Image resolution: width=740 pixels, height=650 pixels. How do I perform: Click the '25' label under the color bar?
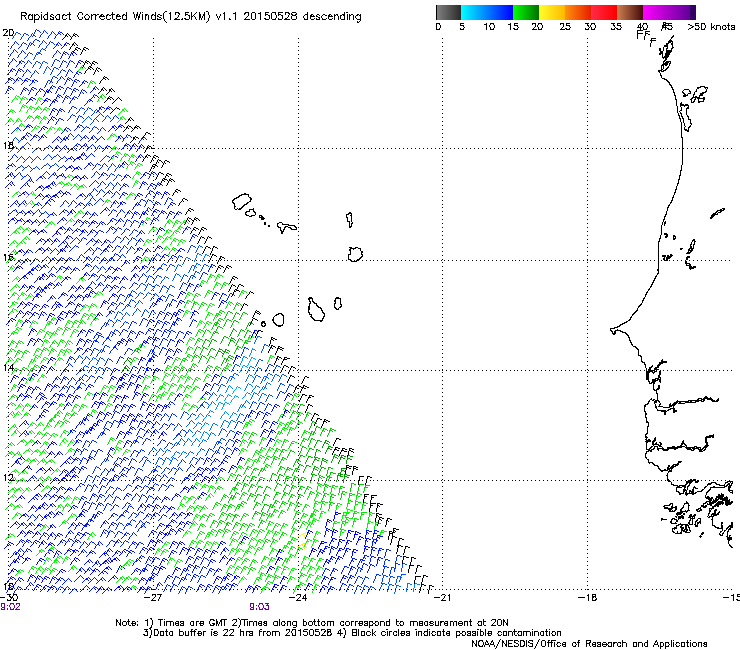coord(565,27)
